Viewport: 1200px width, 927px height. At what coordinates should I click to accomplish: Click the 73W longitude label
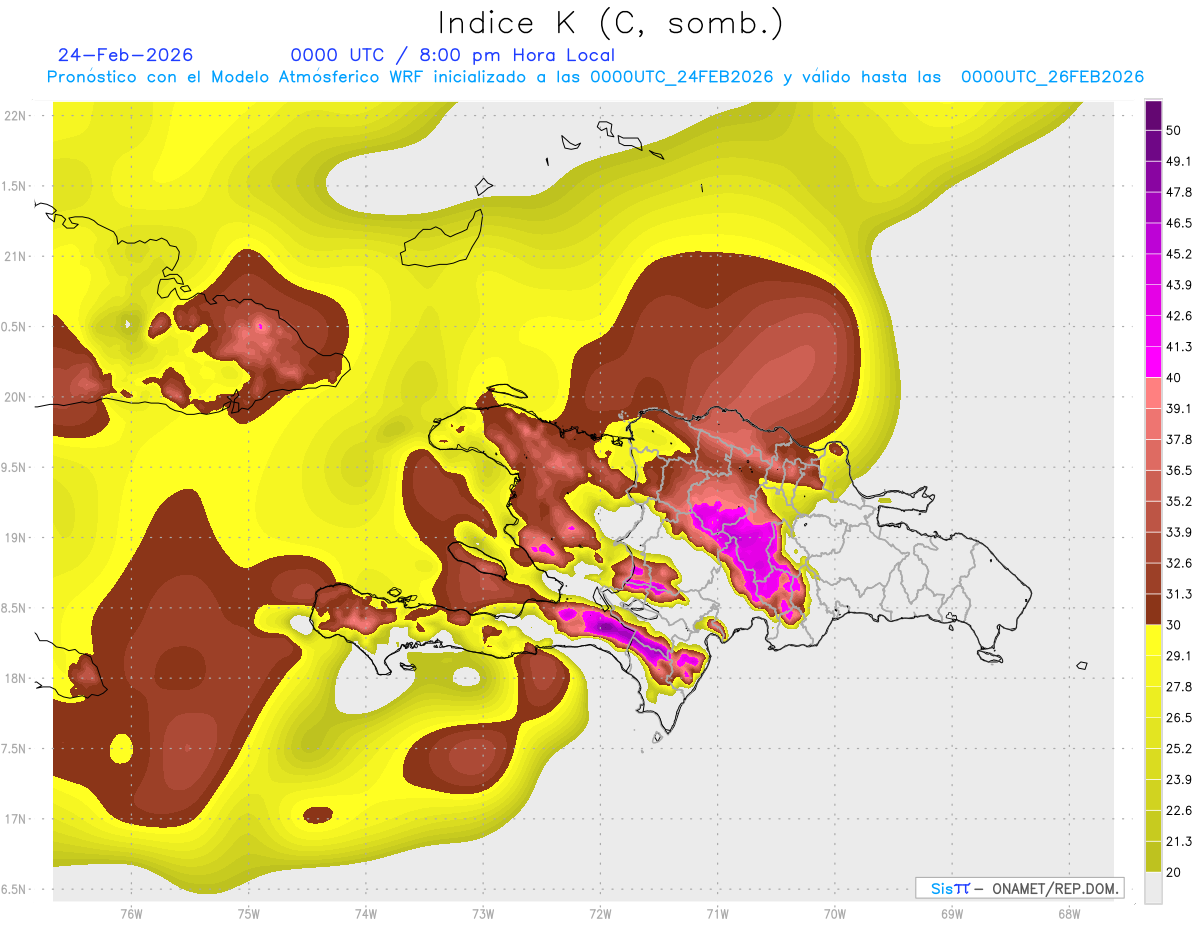pyautogui.click(x=483, y=913)
